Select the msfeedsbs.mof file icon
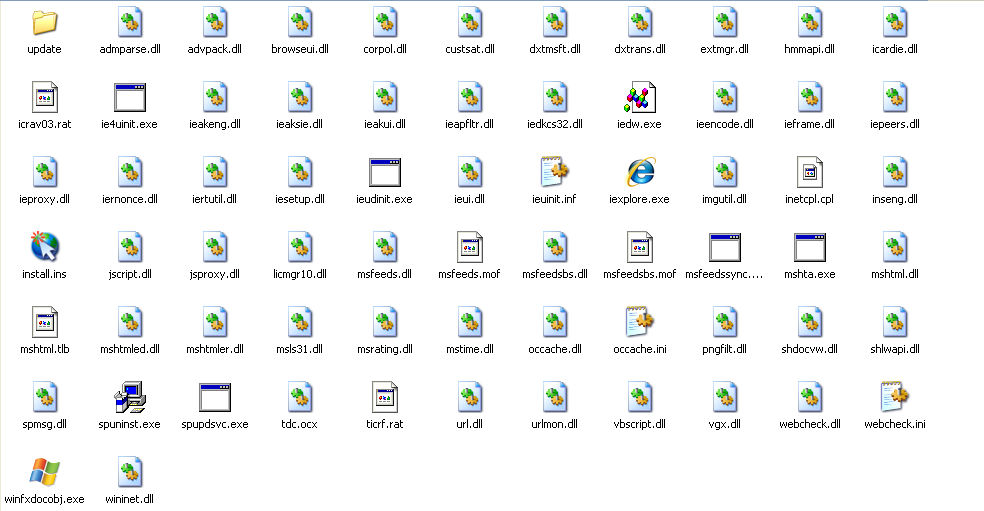984x511 pixels. pos(639,247)
